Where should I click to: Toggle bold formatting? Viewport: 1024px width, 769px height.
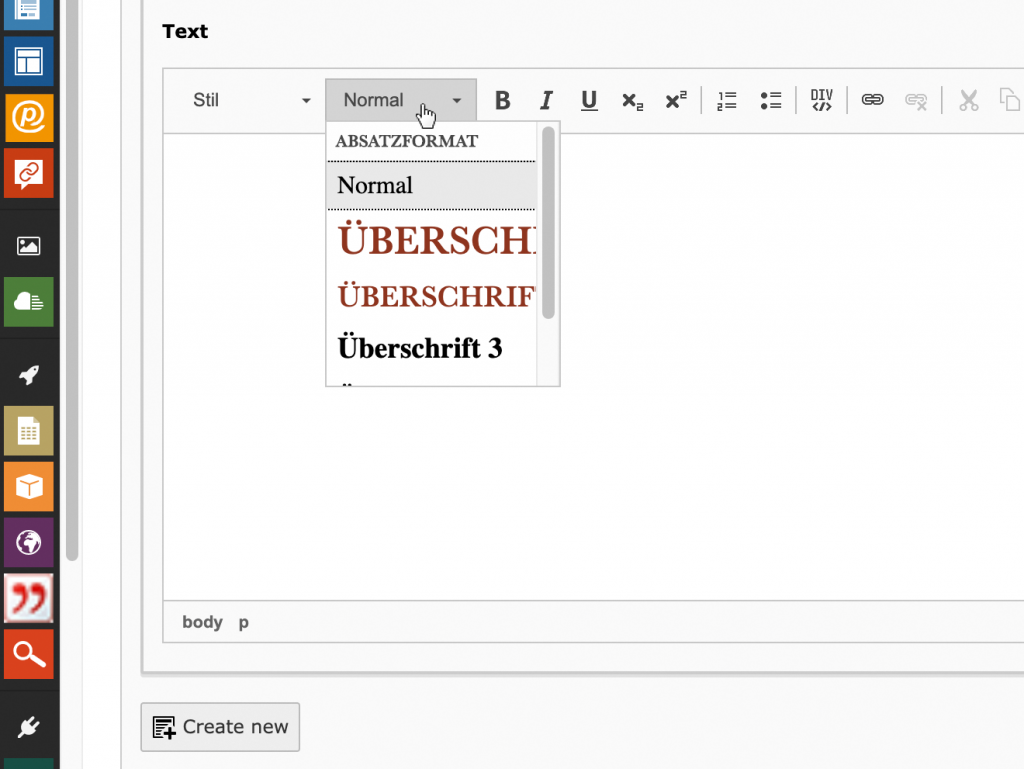[x=502, y=101]
